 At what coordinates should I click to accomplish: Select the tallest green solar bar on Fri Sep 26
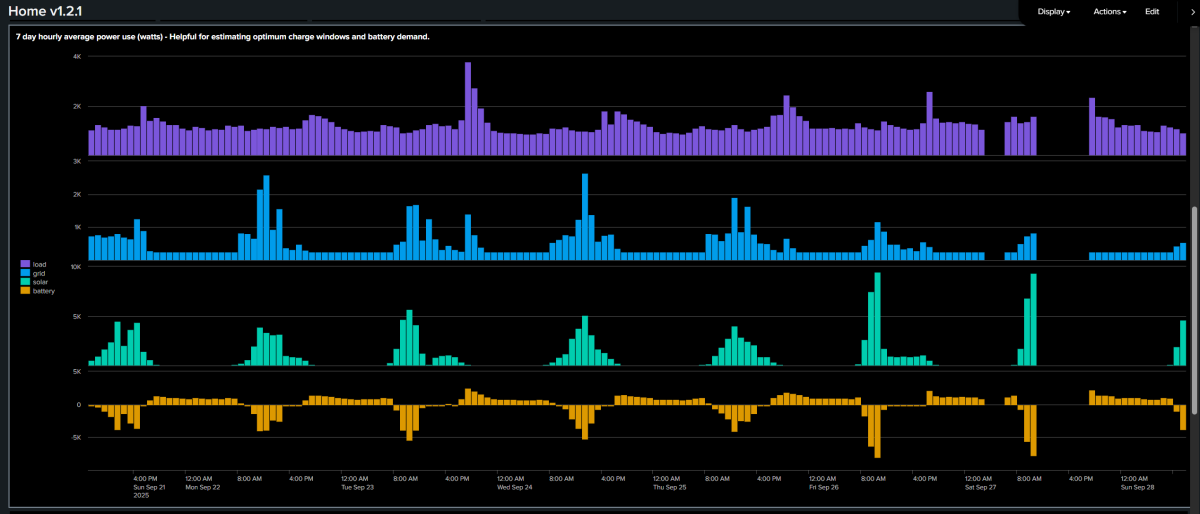878,319
